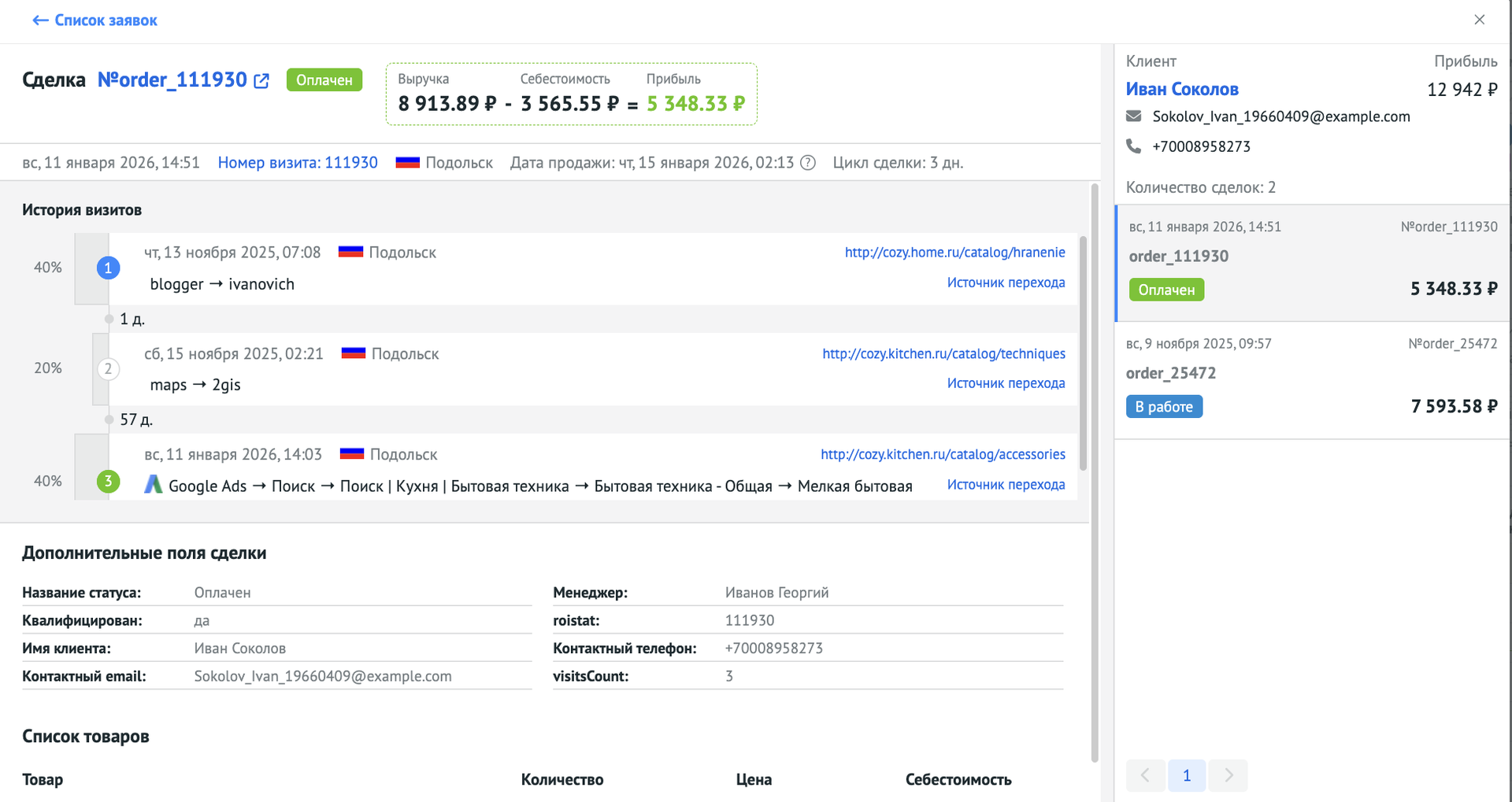Open deal №order_111930 link
This screenshot has width=1512, height=802.
coord(172,80)
